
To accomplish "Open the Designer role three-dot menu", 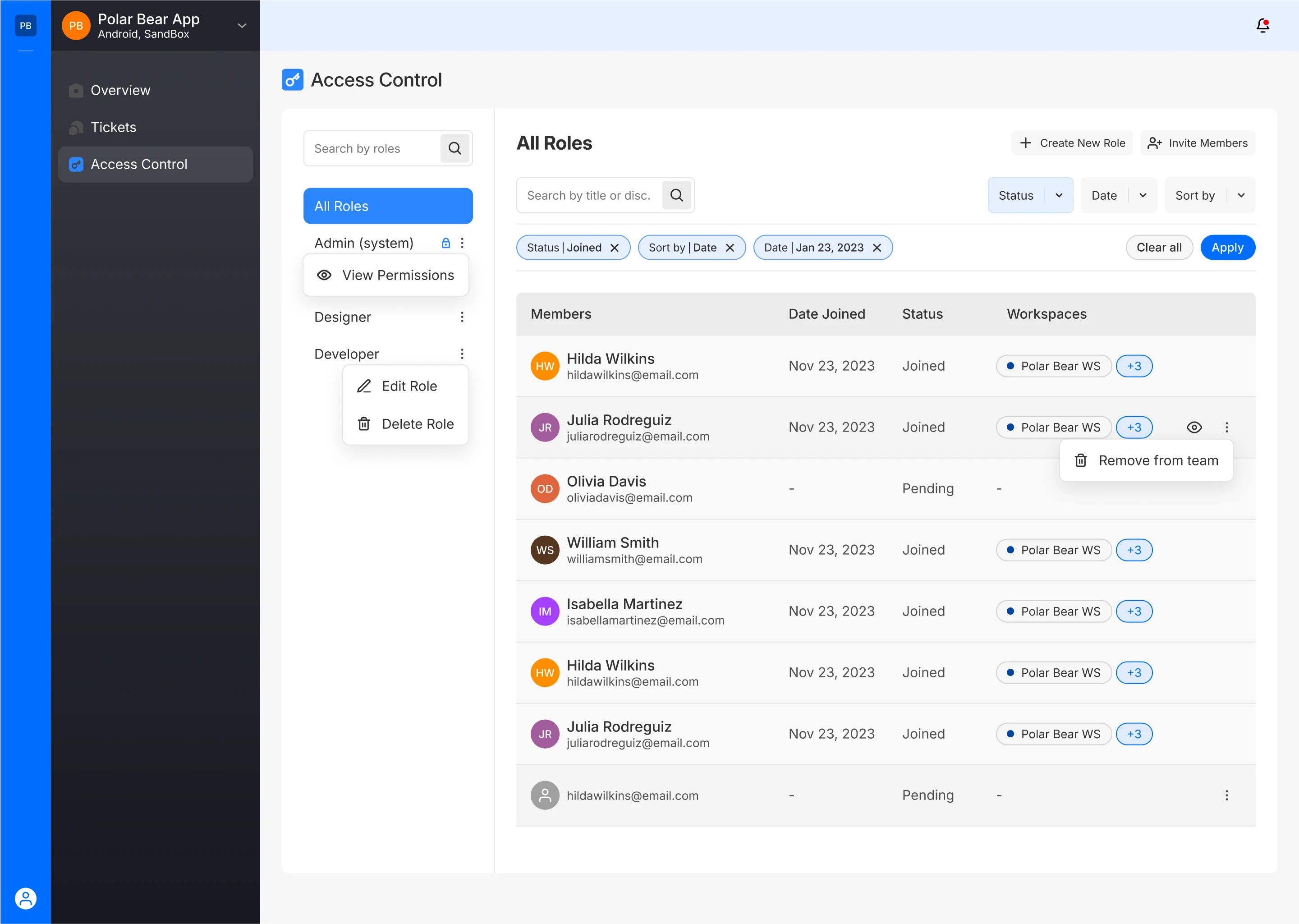I will pos(462,317).
